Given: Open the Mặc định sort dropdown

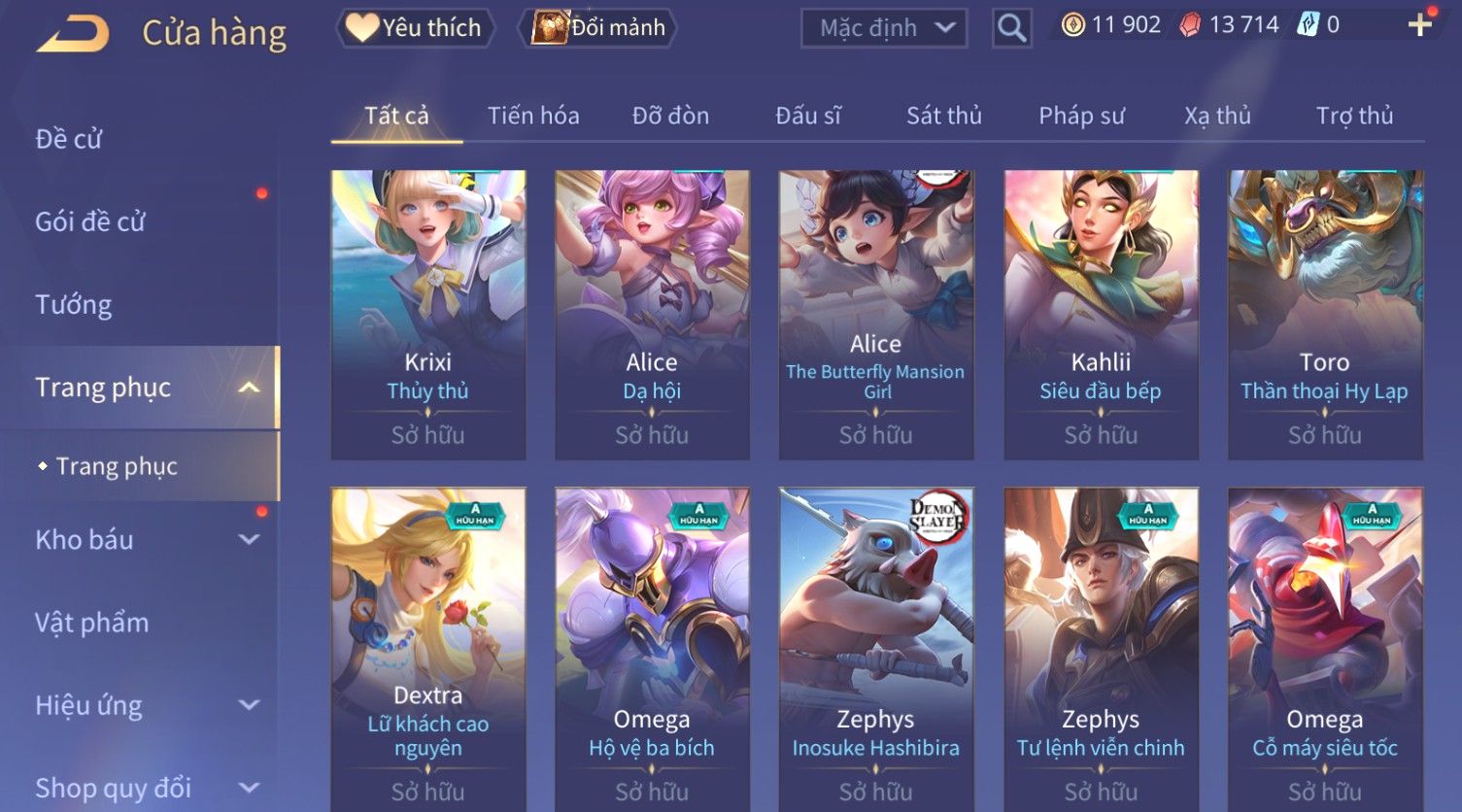Looking at the screenshot, I should (x=884, y=28).
